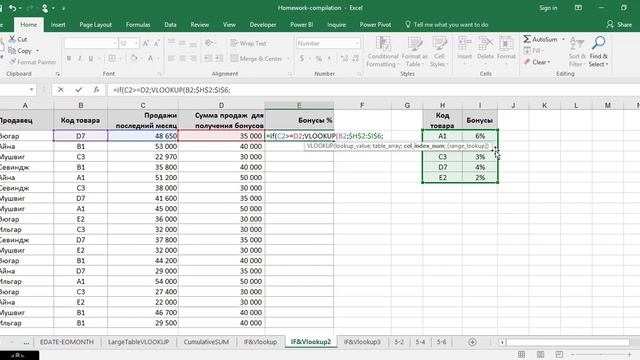Viewport: 640px width, 360px height.
Task: Select cell containing 53 000
Action: 143,146
